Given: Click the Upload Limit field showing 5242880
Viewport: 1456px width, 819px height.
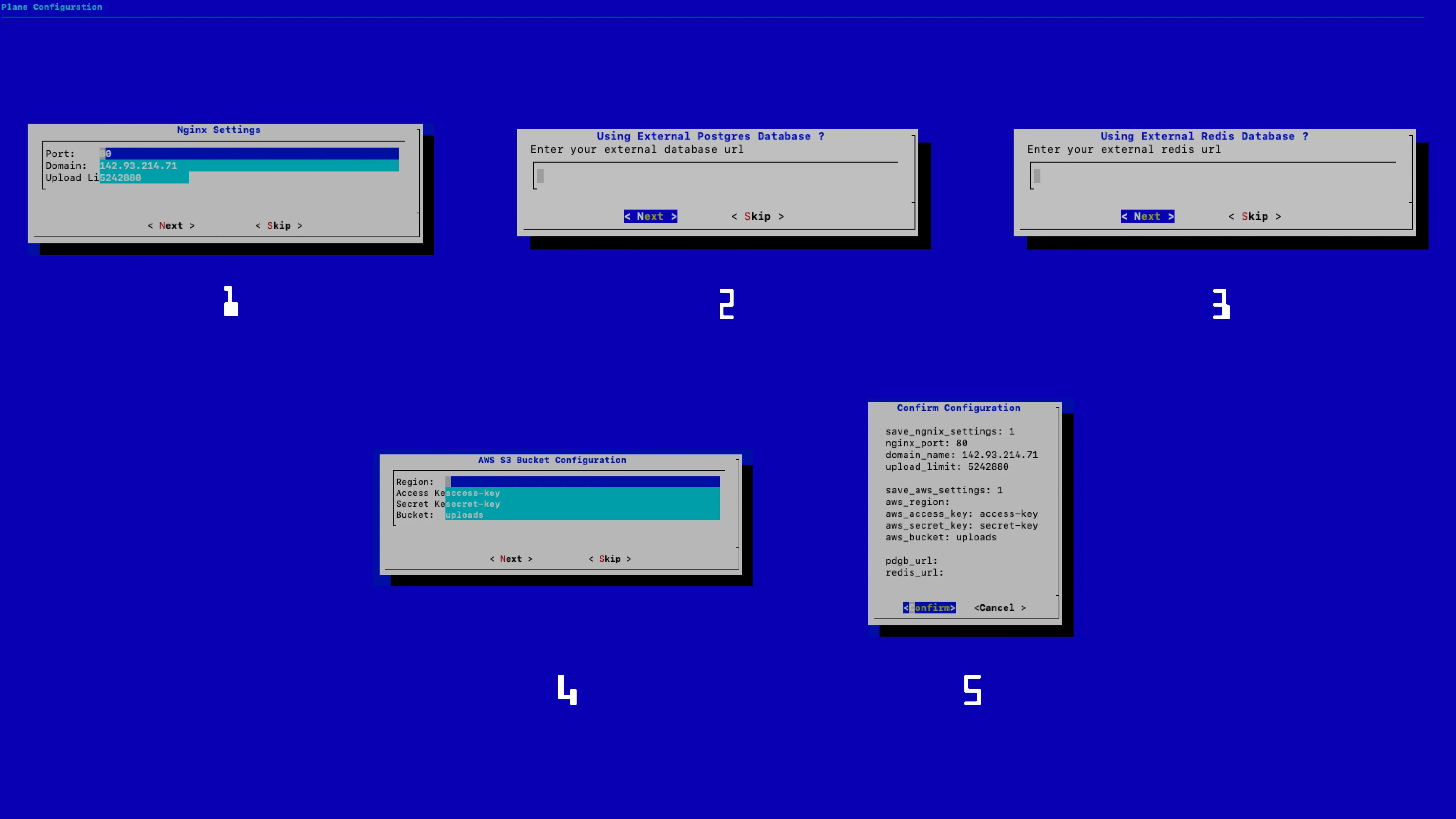Looking at the screenshot, I should pos(144,177).
